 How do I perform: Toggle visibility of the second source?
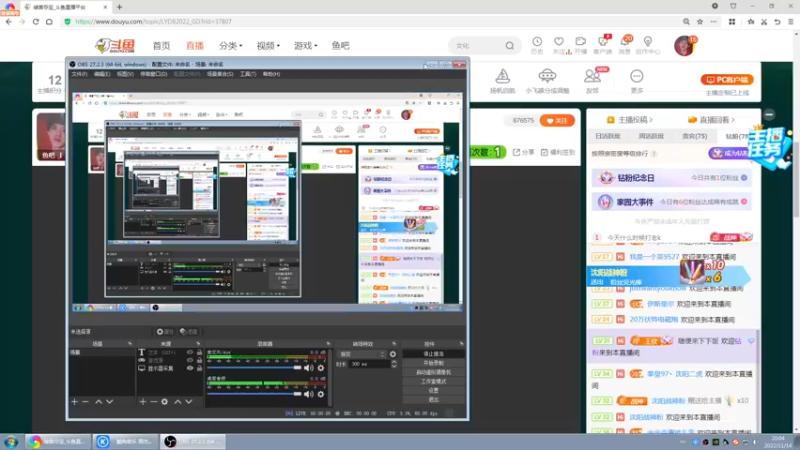point(190,360)
